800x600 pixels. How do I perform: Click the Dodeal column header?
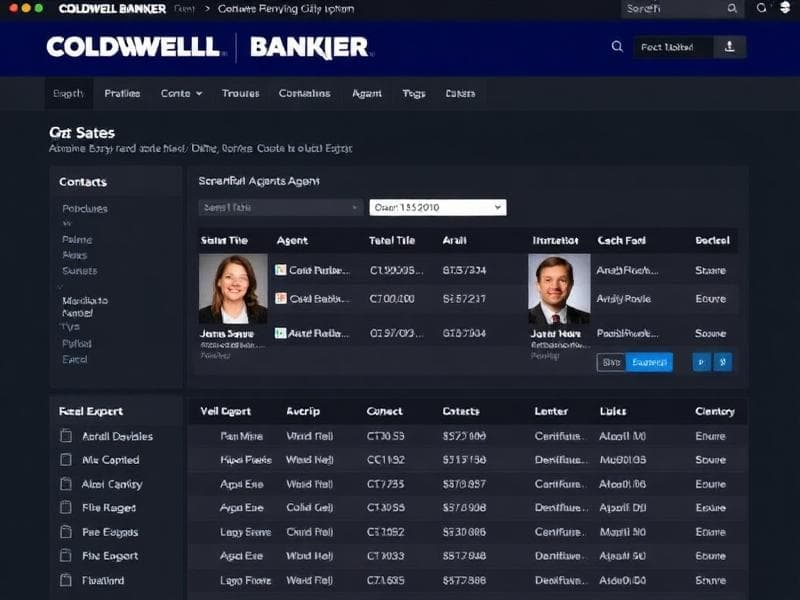[x=712, y=240]
